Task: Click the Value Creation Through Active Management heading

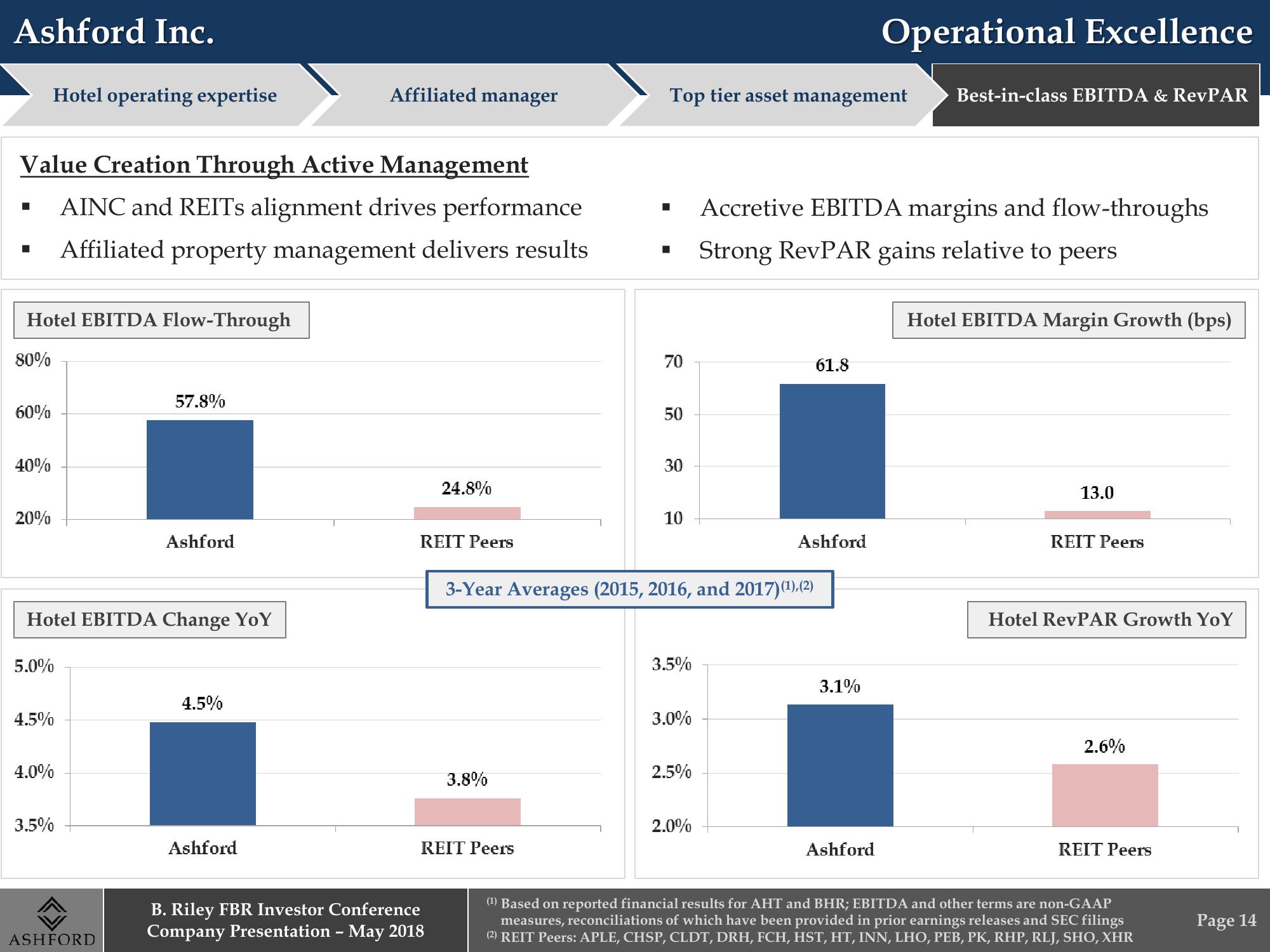Action: [x=274, y=165]
